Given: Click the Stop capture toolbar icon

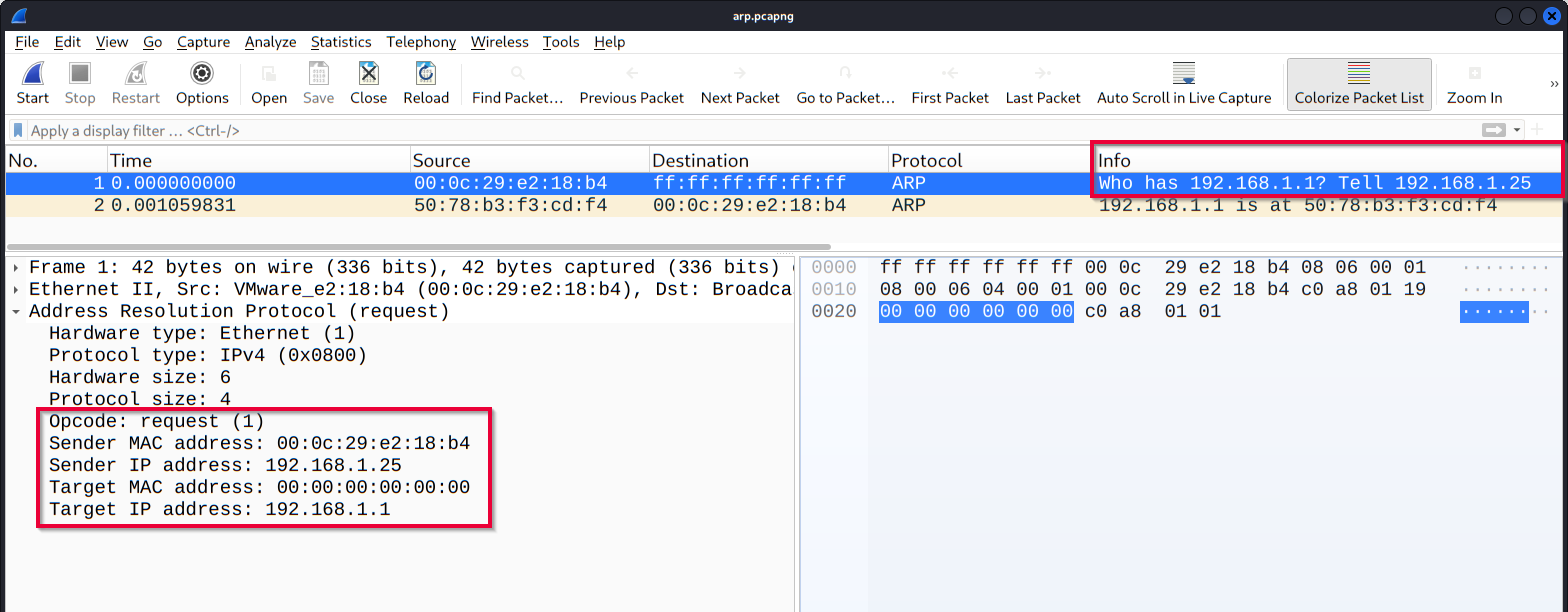Looking at the screenshot, I should coord(80,74).
